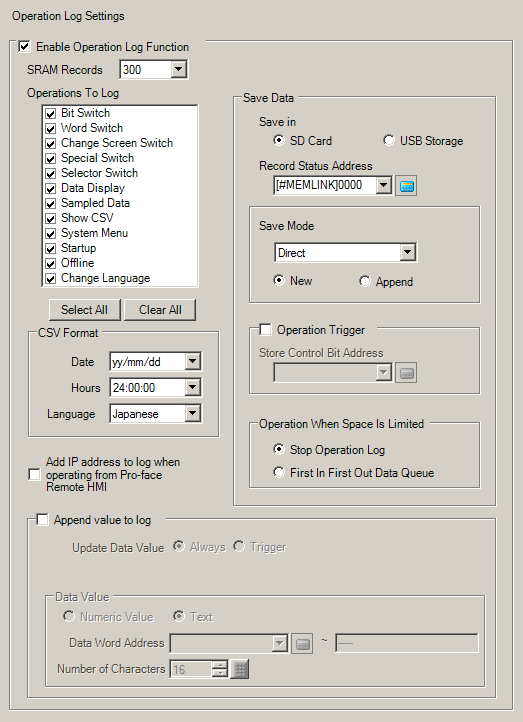Click the Select All button
Image resolution: width=523 pixels, height=722 pixels.
pos(85,310)
